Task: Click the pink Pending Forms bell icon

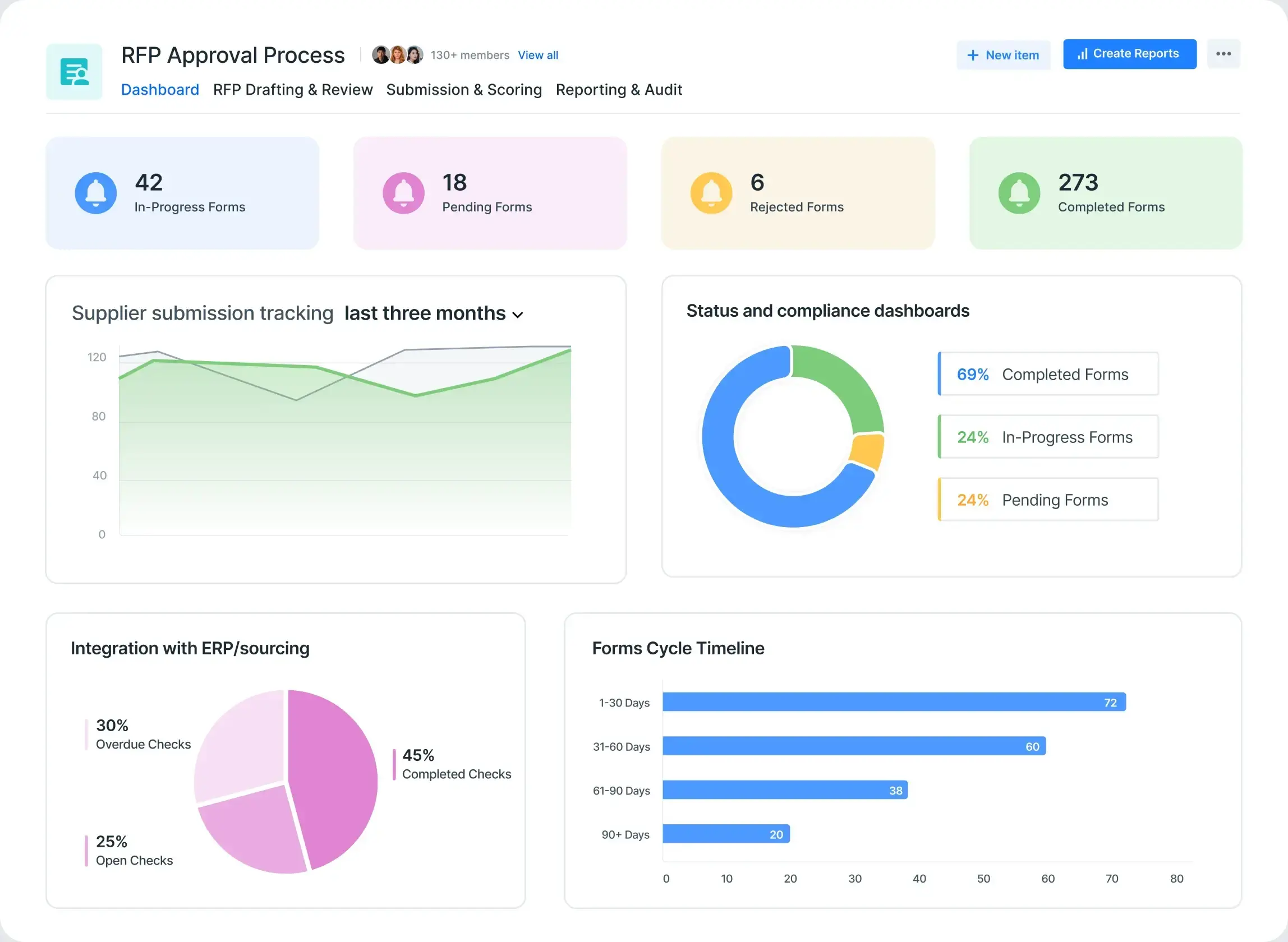Action: tap(403, 193)
